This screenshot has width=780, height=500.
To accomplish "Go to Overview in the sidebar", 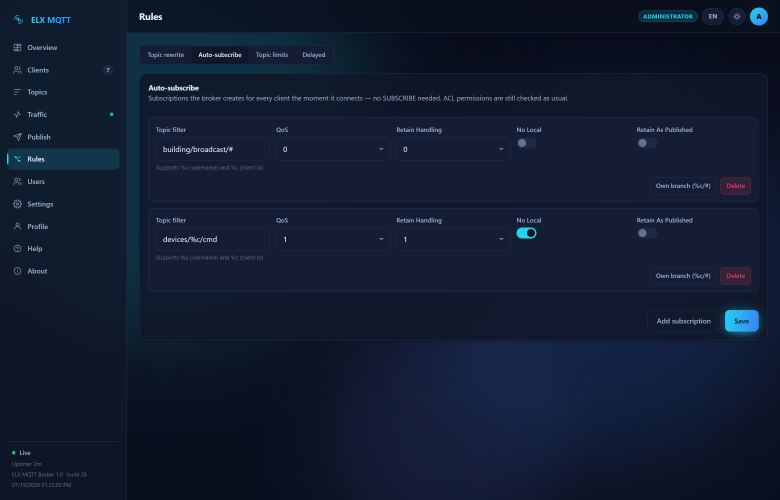I will pyautogui.click(x=63, y=48).
